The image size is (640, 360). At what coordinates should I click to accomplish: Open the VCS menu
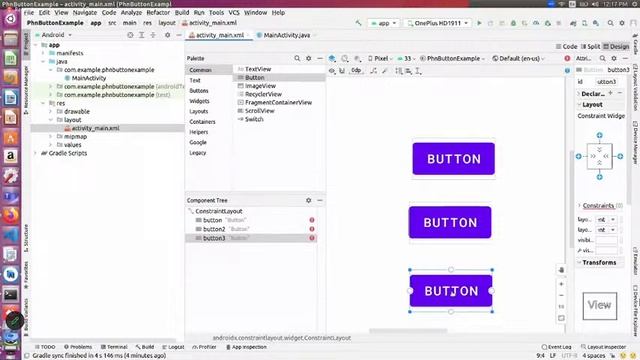pos(234,13)
